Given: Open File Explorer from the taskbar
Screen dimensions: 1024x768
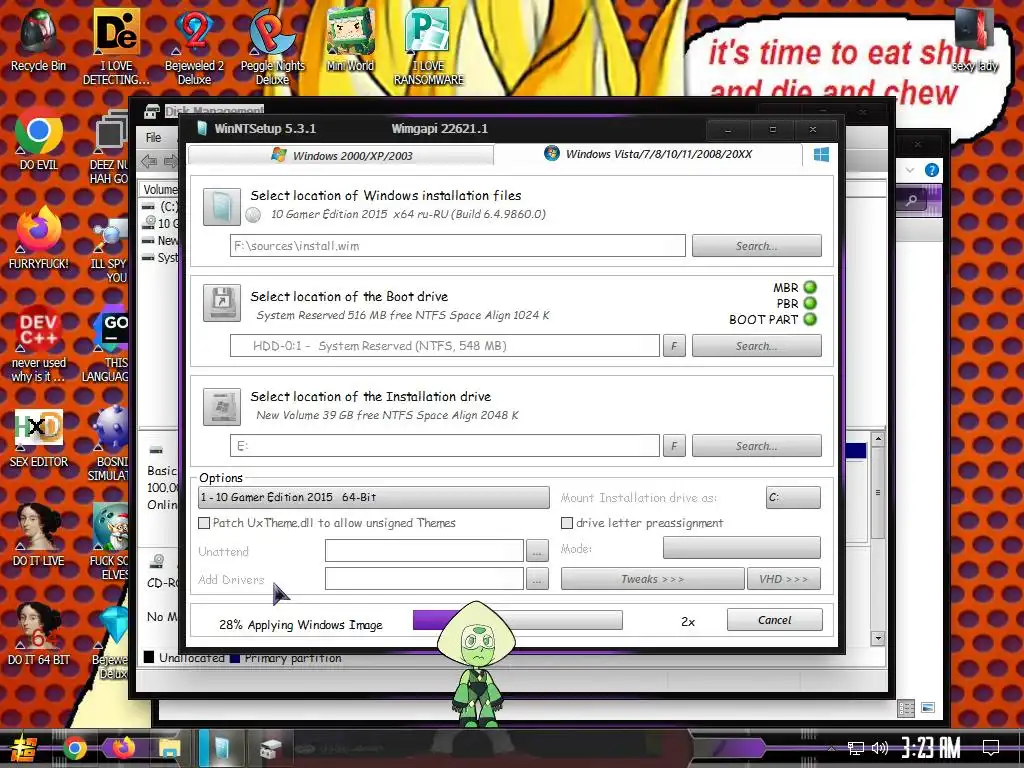Looking at the screenshot, I should (x=169, y=748).
